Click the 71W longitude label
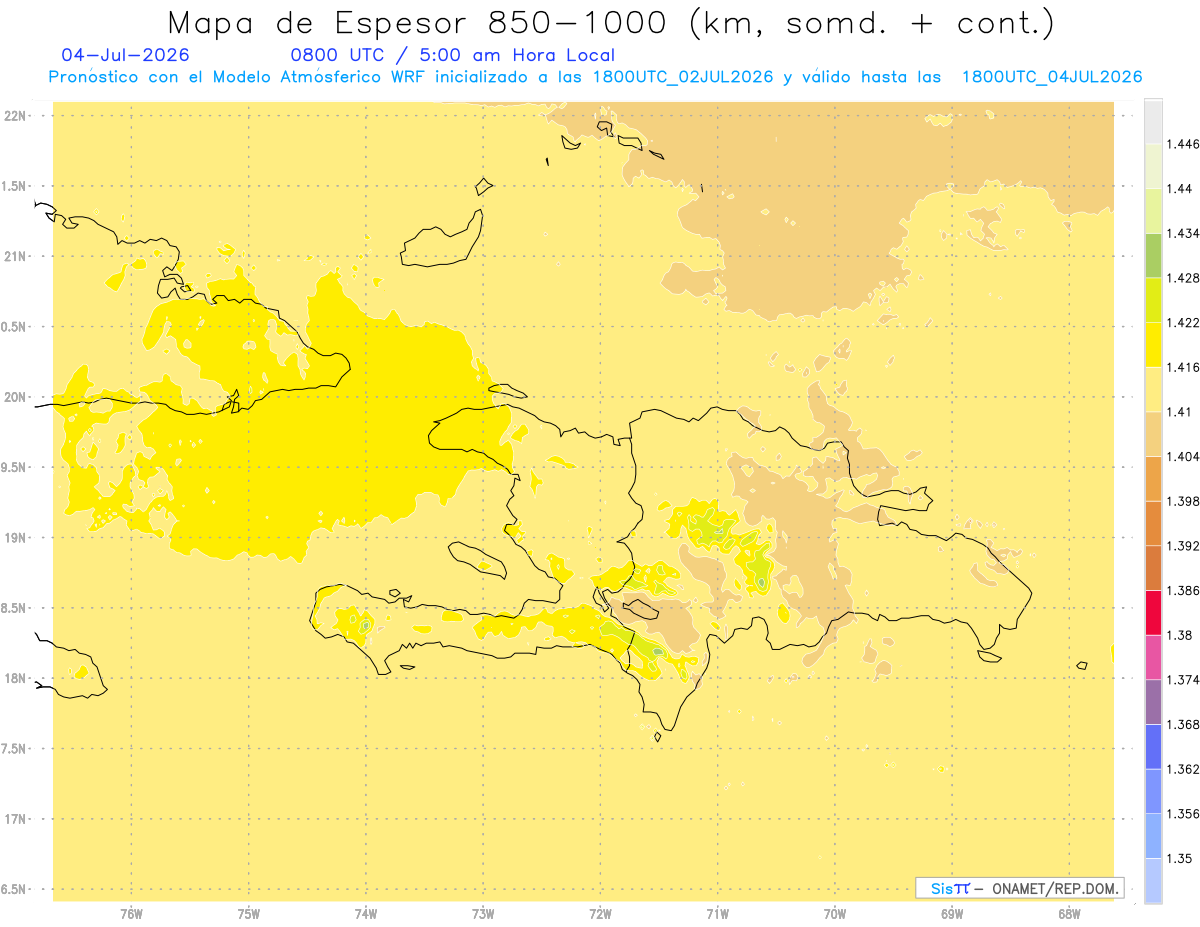Screen dimensions: 1200x927 pyautogui.click(x=717, y=914)
